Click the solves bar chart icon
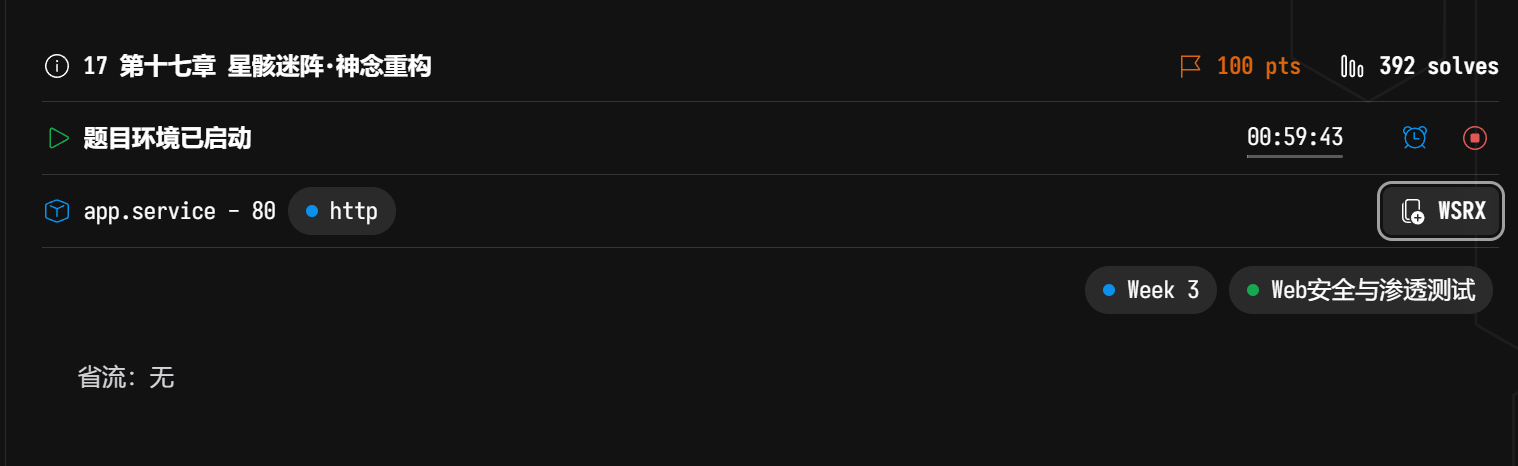 click(x=1352, y=67)
